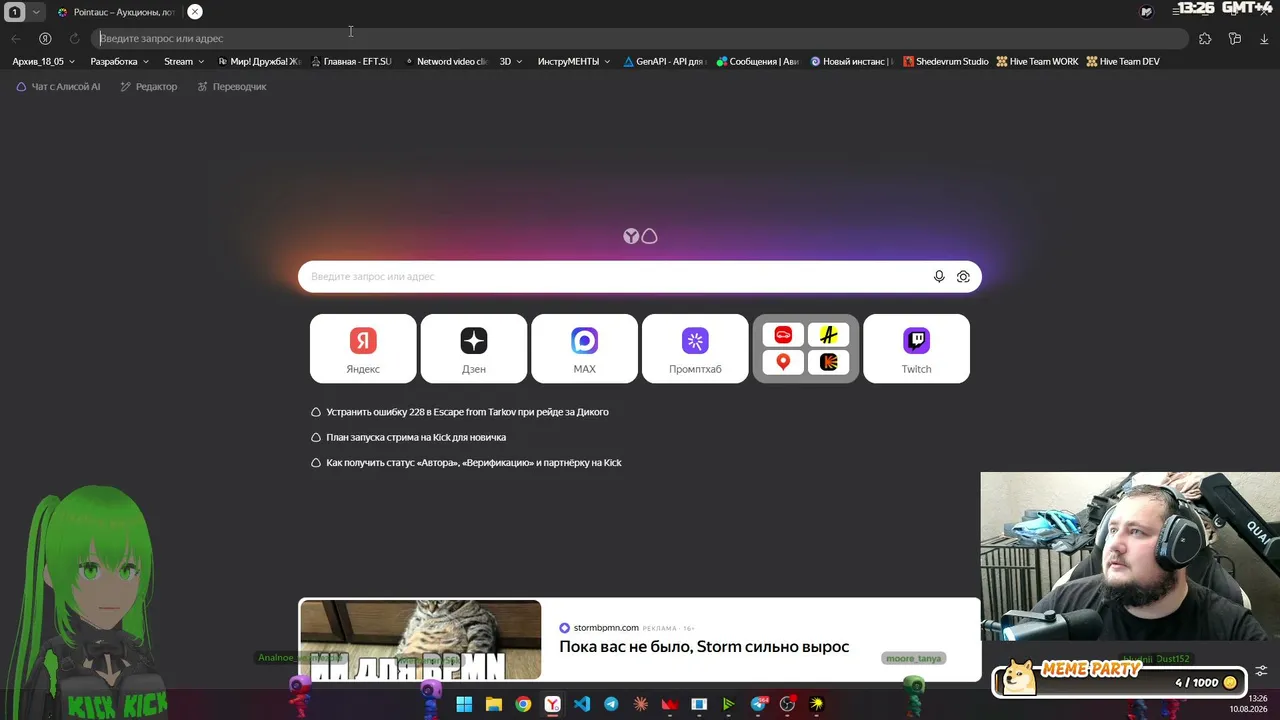
Task: Expand the Архив_18_05 bookmark folder
Action: 44,62
